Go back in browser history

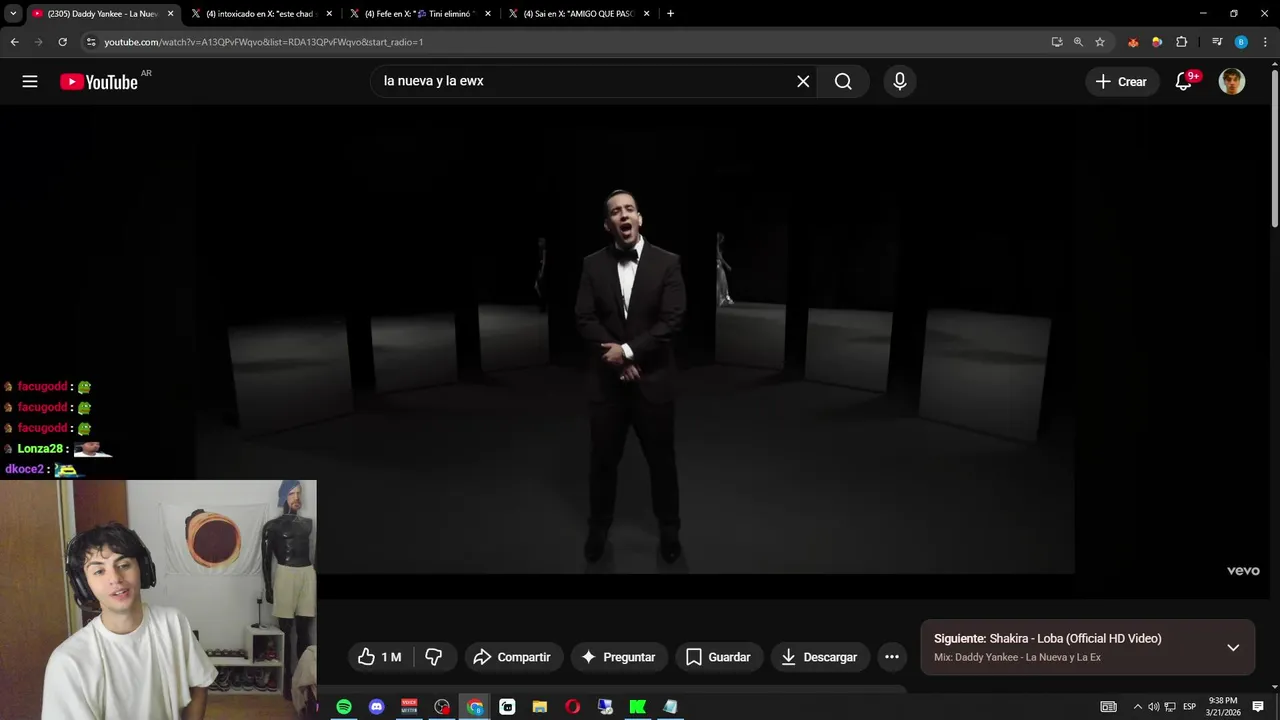click(14, 42)
